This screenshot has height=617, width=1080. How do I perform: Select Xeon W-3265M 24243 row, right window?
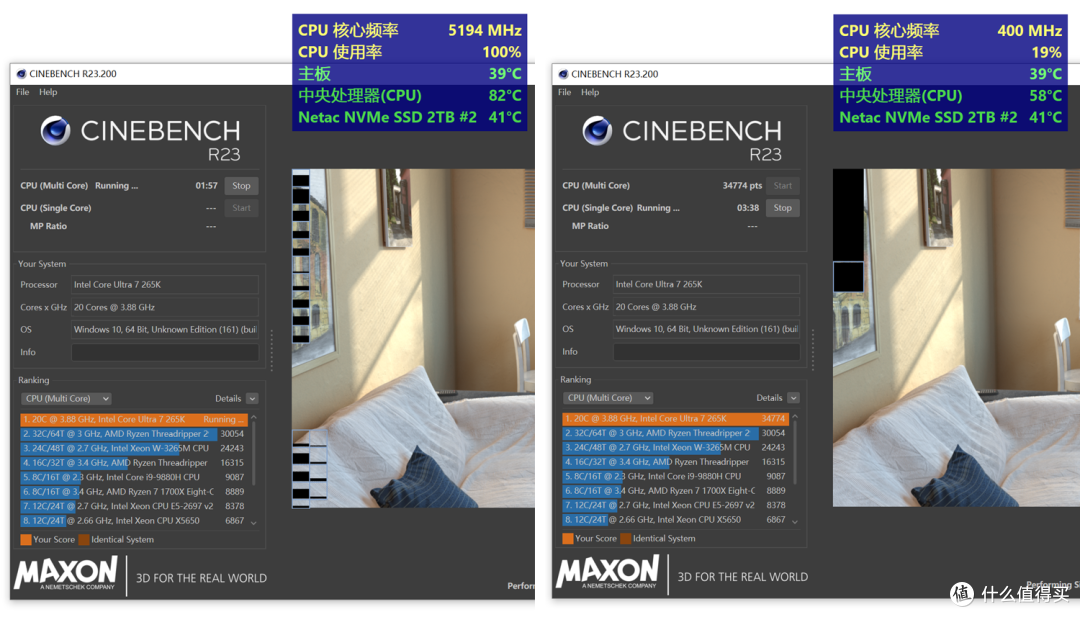[x=676, y=448]
